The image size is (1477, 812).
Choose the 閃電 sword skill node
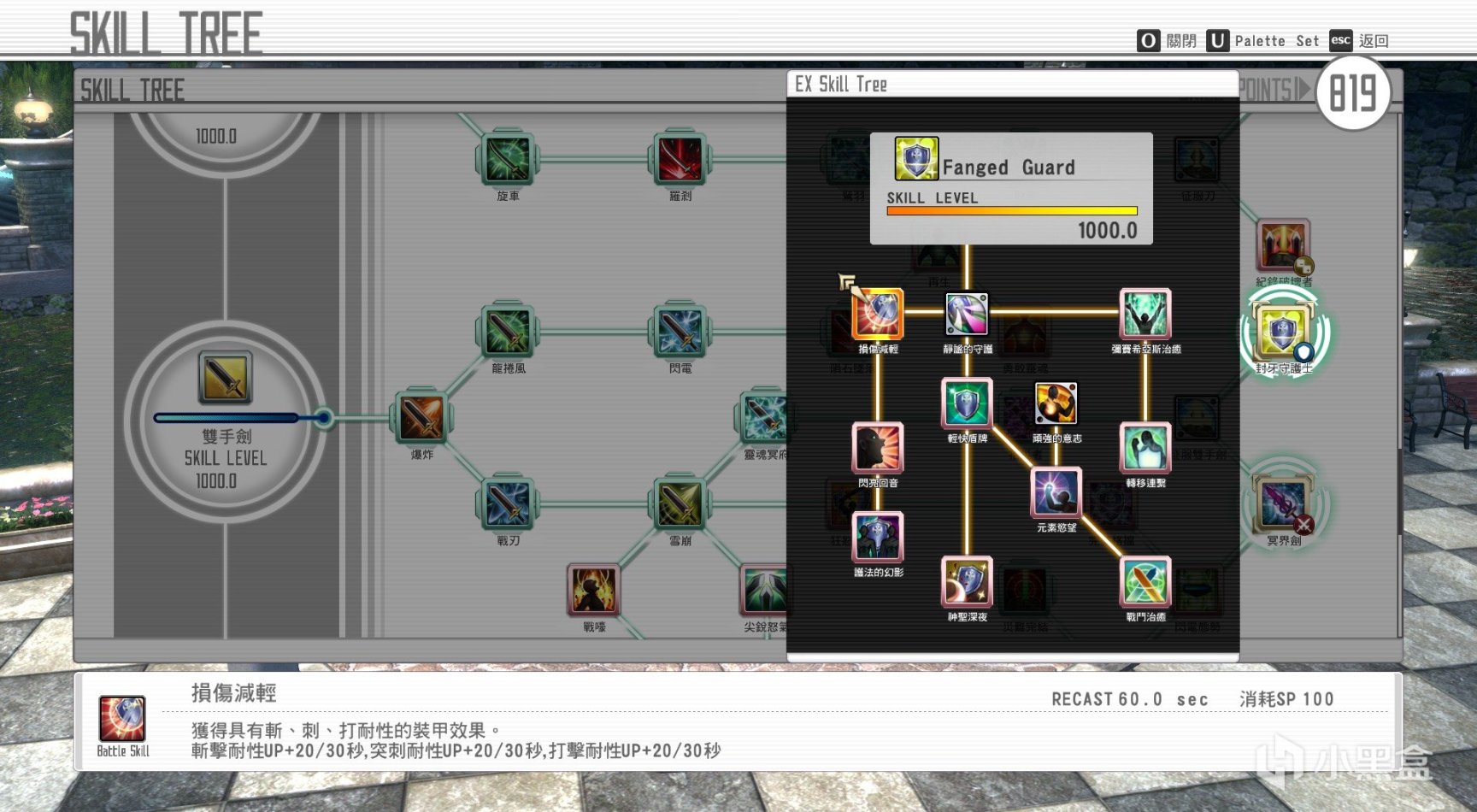point(680,330)
